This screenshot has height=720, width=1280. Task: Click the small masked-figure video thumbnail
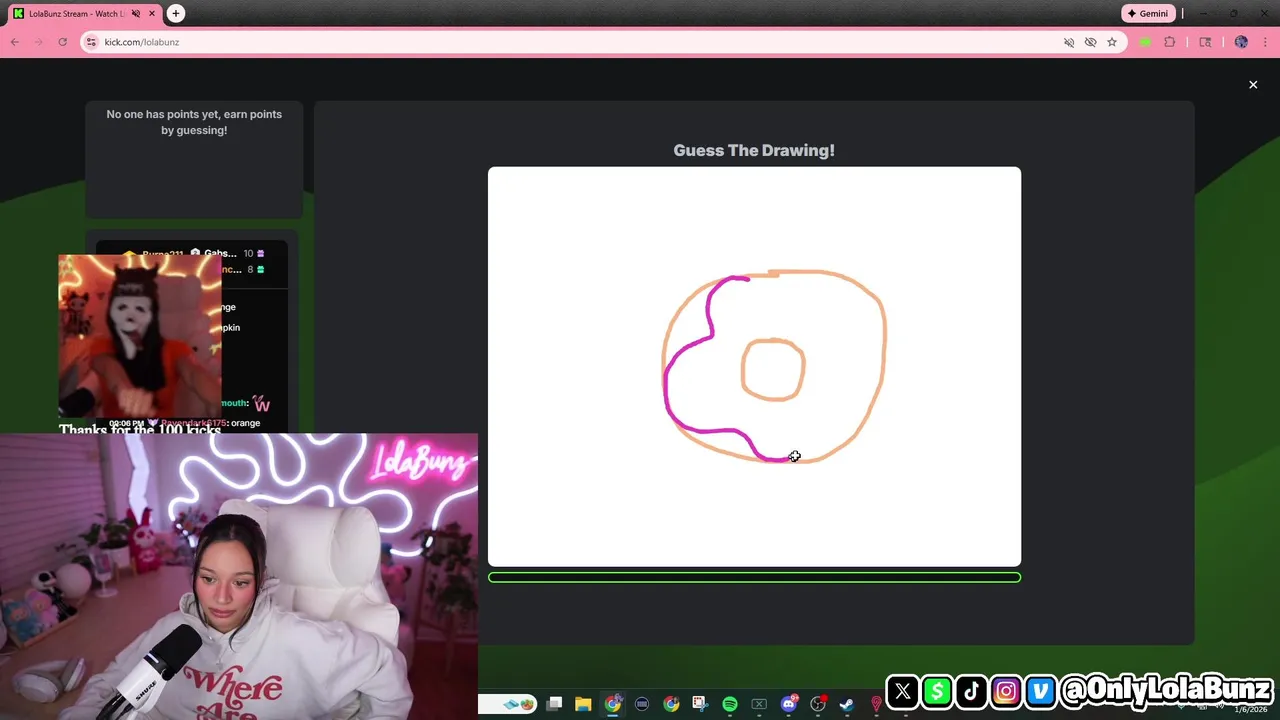[140, 335]
